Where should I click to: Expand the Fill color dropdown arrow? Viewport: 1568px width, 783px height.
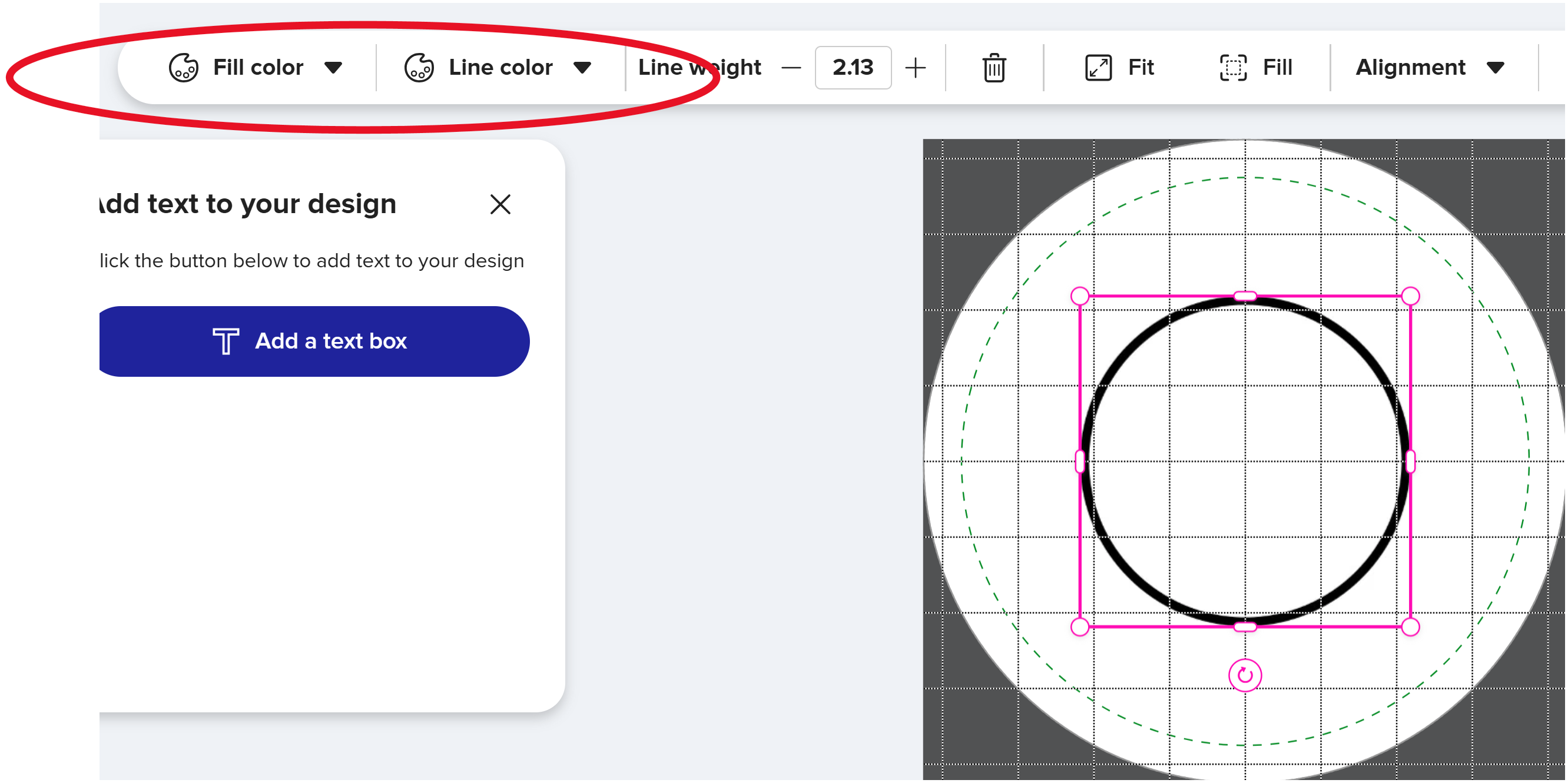coord(333,68)
